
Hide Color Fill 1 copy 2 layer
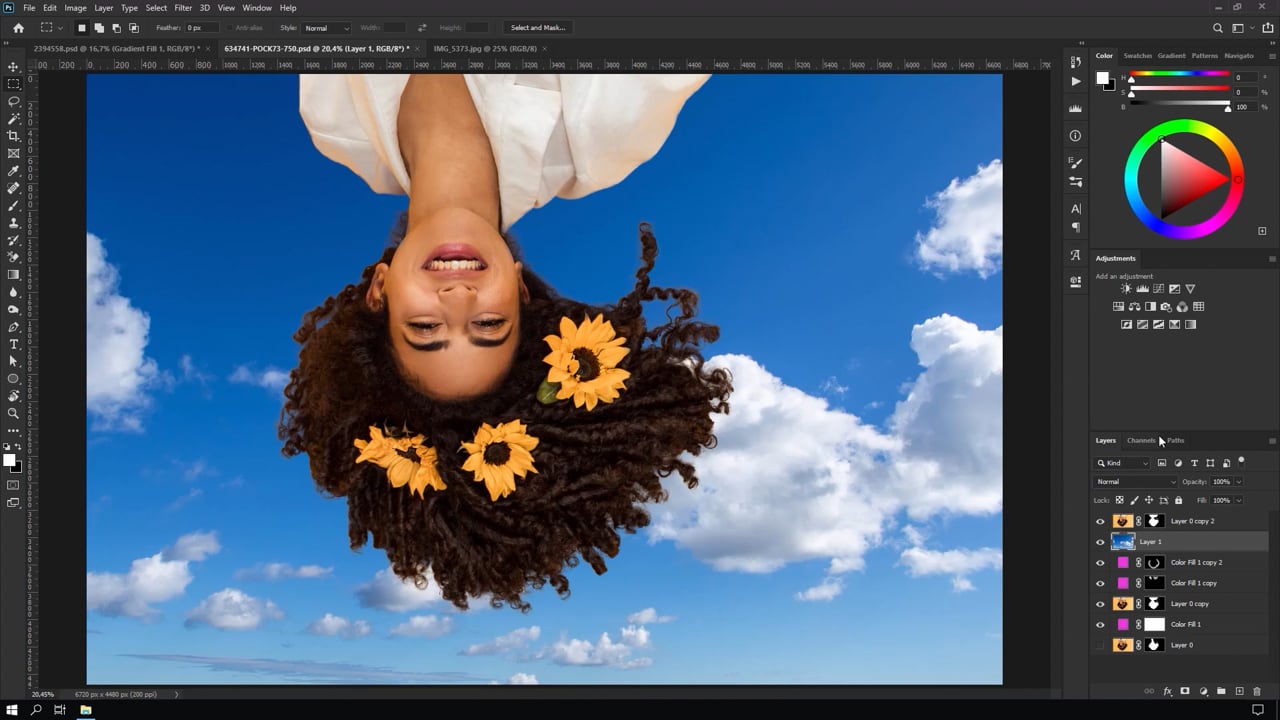coord(1100,563)
